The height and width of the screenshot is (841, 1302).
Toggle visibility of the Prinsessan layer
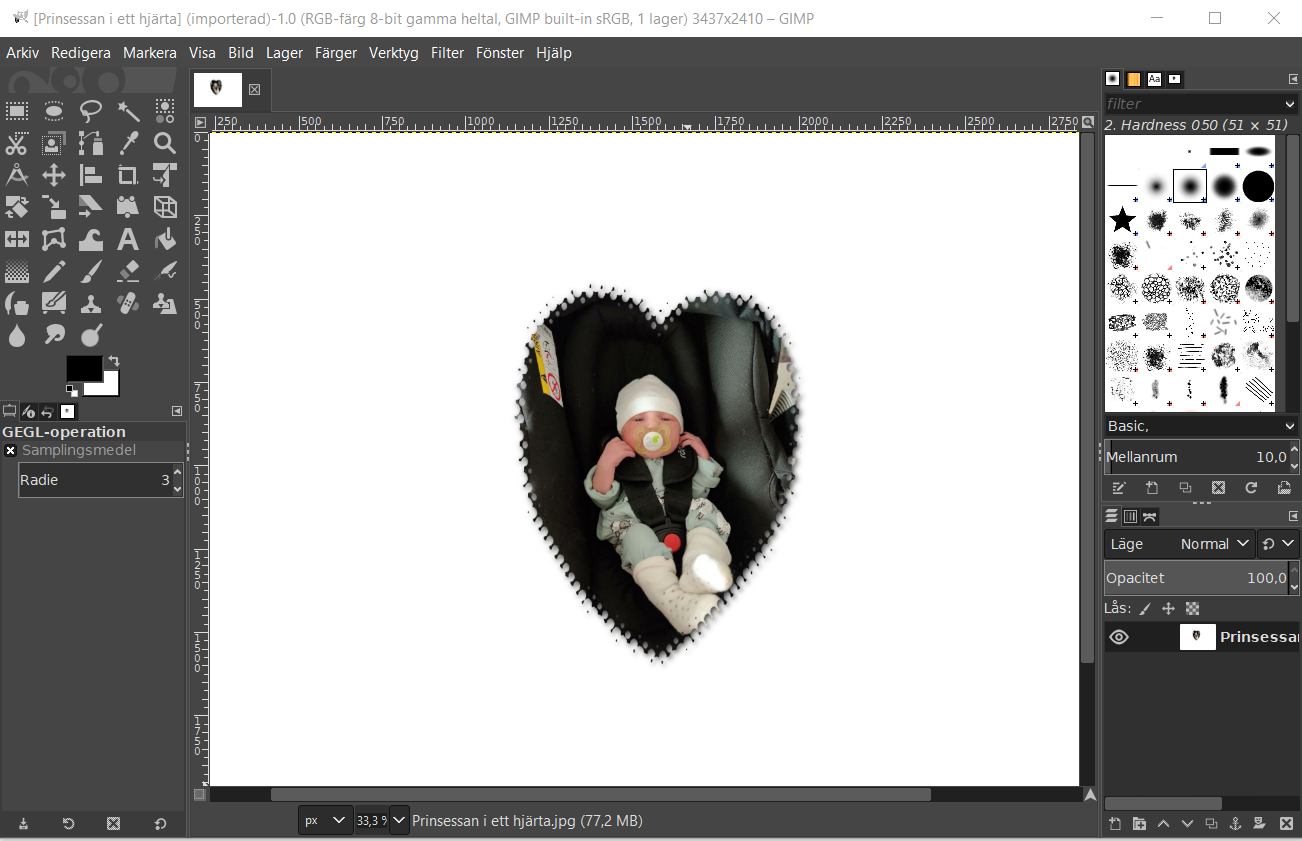tap(1119, 637)
